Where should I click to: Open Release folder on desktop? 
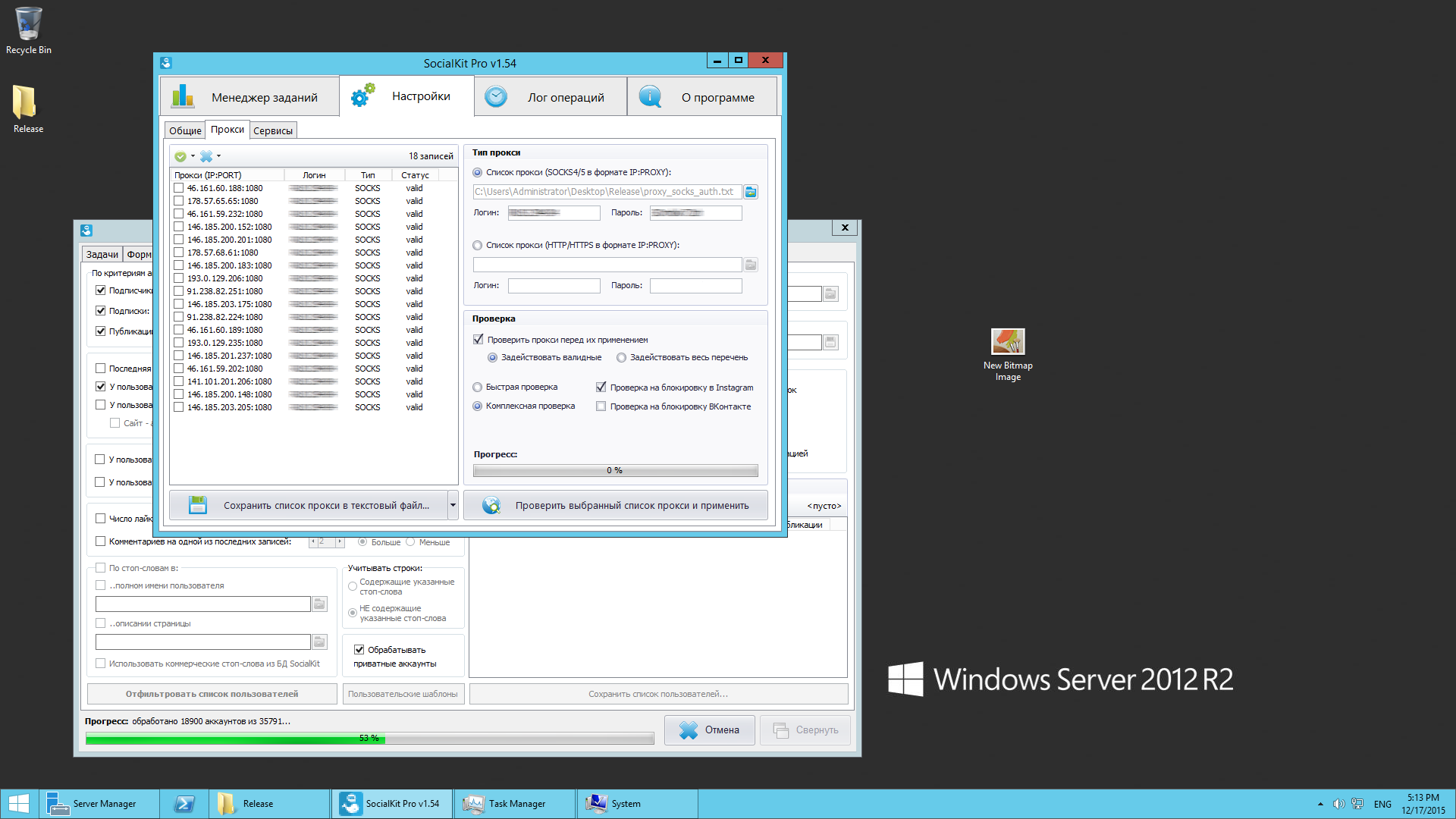click(x=28, y=108)
